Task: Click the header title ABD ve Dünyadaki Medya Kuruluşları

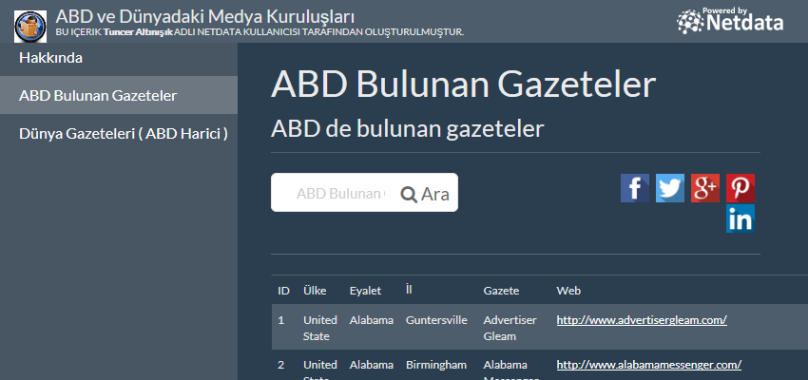Action: (x=205, y=16)
